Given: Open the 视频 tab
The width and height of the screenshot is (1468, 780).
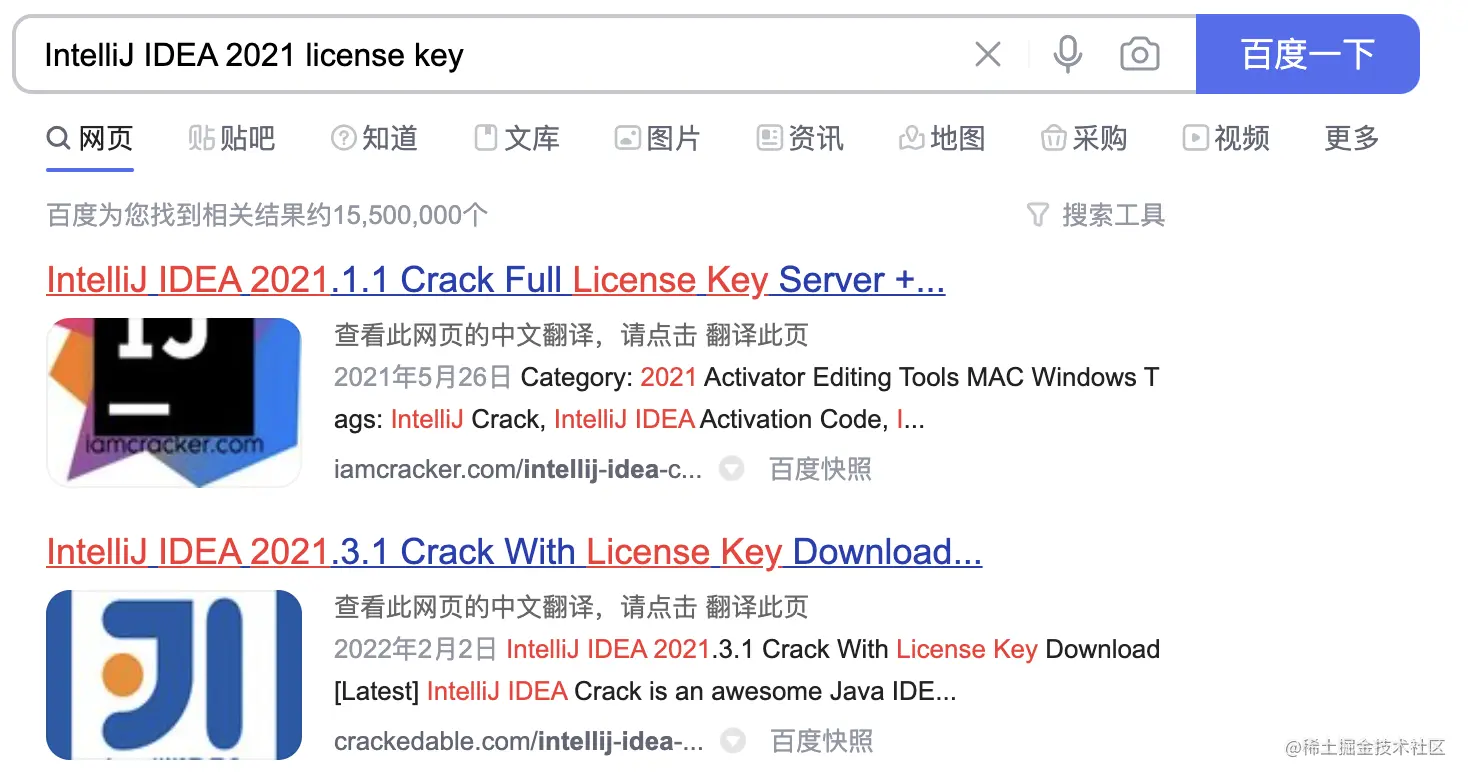Looking at the screenshot, I should [1226, 138].
